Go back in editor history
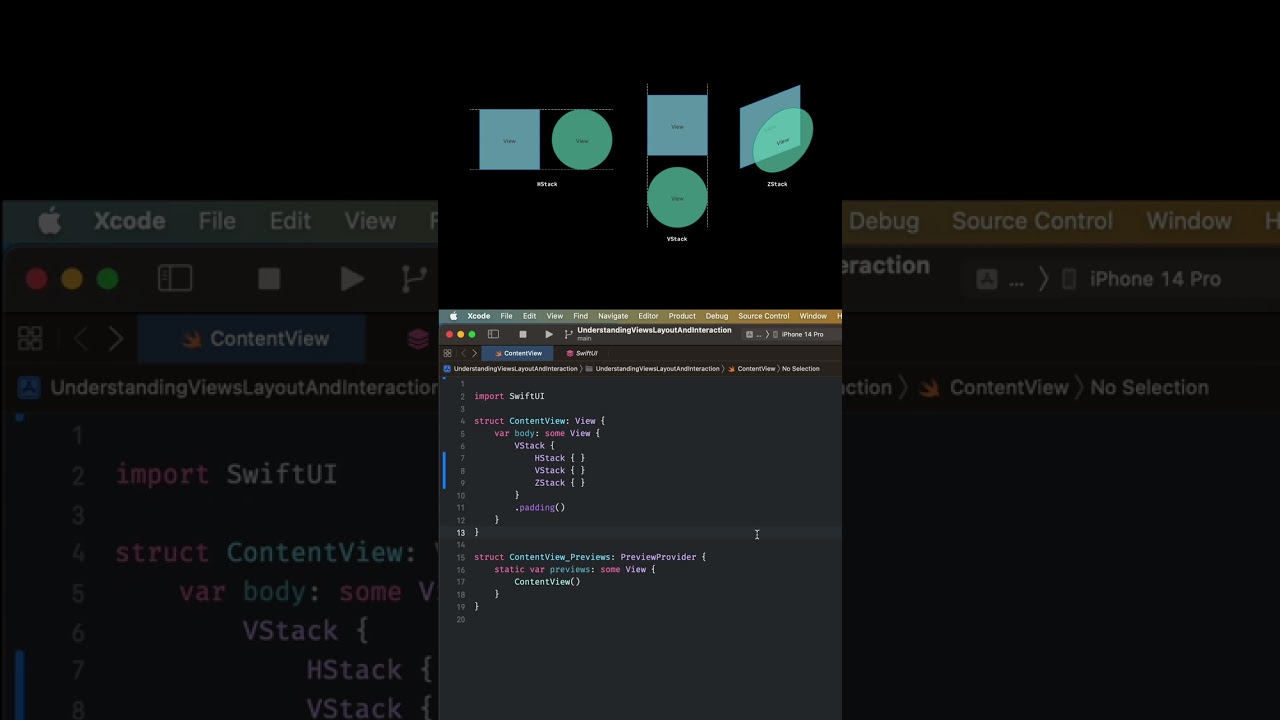 click(x=463, y=353)
